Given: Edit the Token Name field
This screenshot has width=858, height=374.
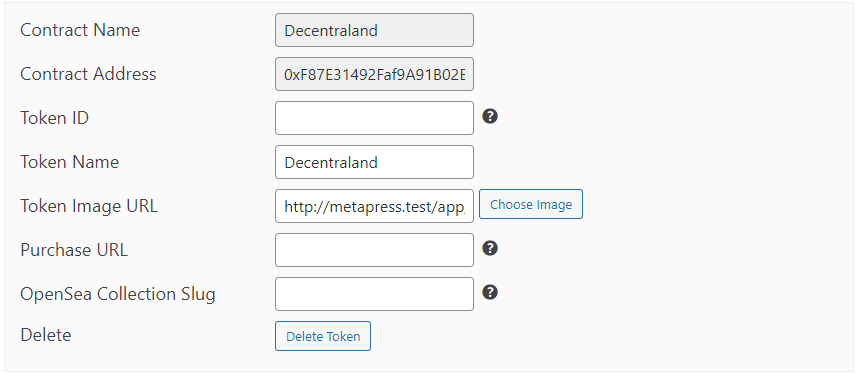Looking at the screenshot, I should tap(374, 162).
